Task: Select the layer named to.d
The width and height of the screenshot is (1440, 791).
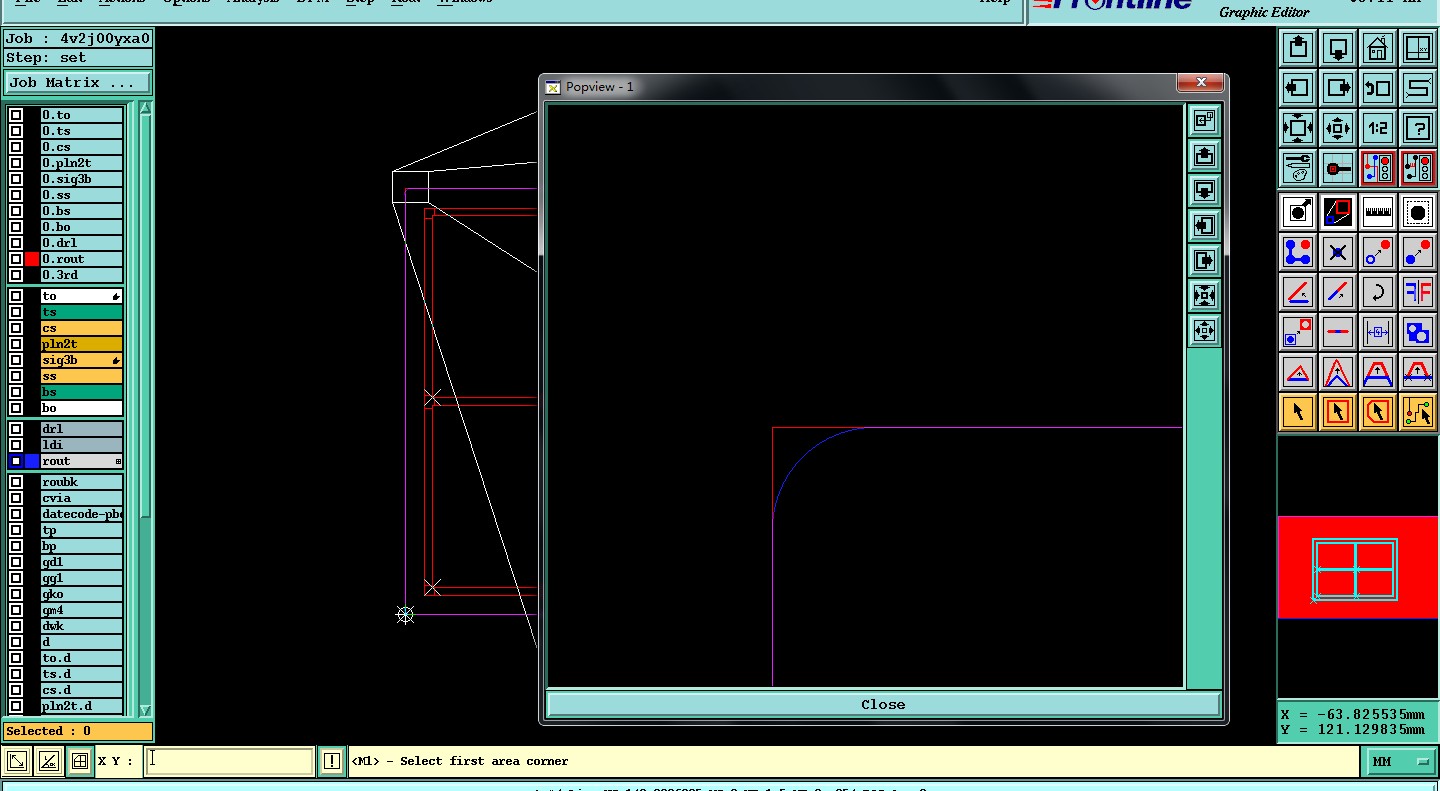Action: (81, 658)
